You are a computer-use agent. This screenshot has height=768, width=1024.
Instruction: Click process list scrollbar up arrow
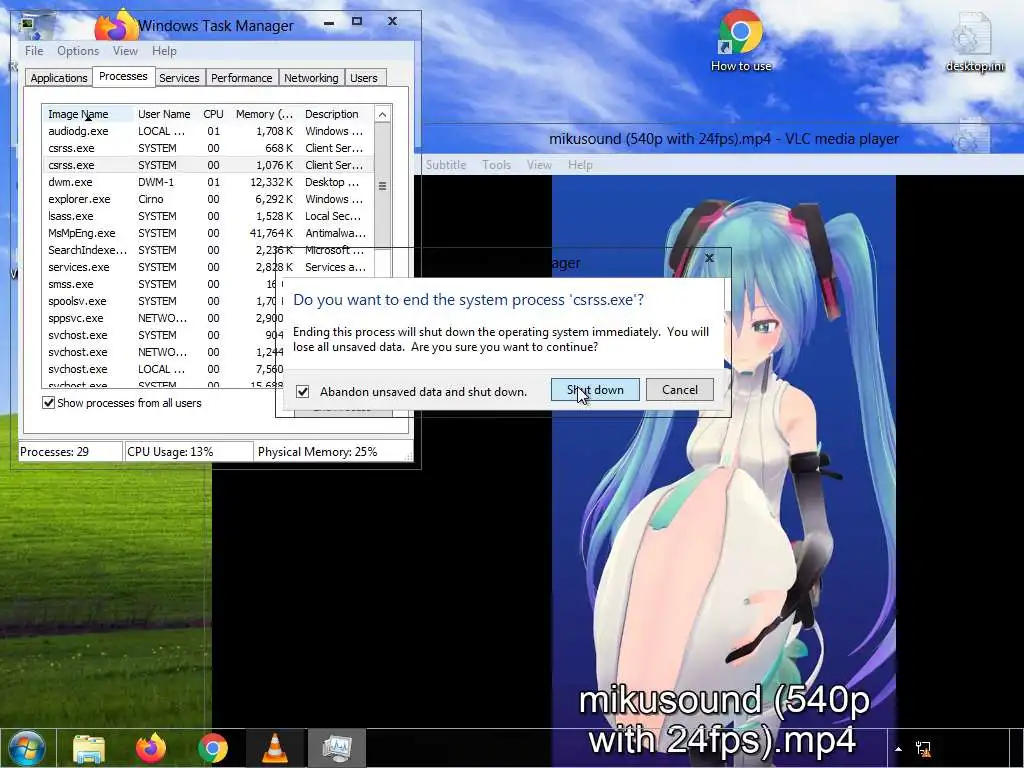coord(383,114)
